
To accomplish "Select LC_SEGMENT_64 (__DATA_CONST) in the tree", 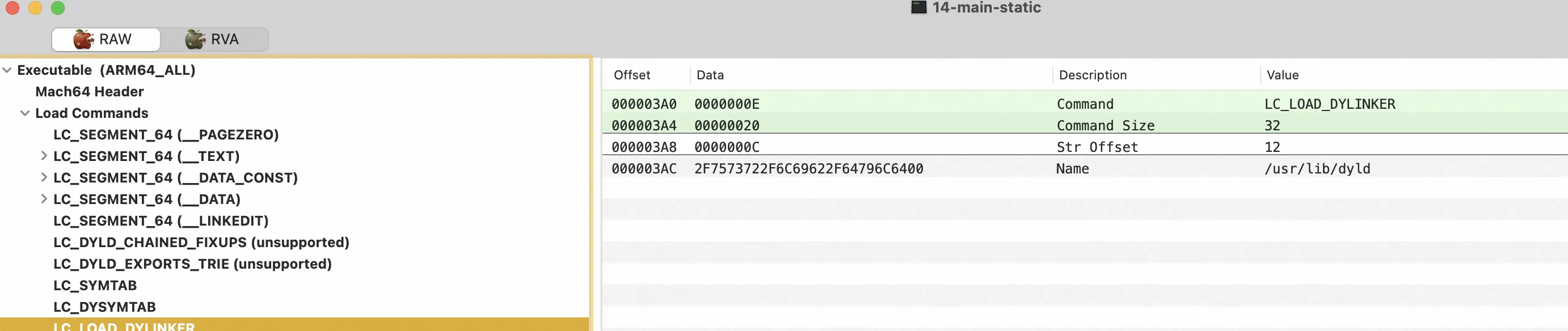I will [176, 177].
